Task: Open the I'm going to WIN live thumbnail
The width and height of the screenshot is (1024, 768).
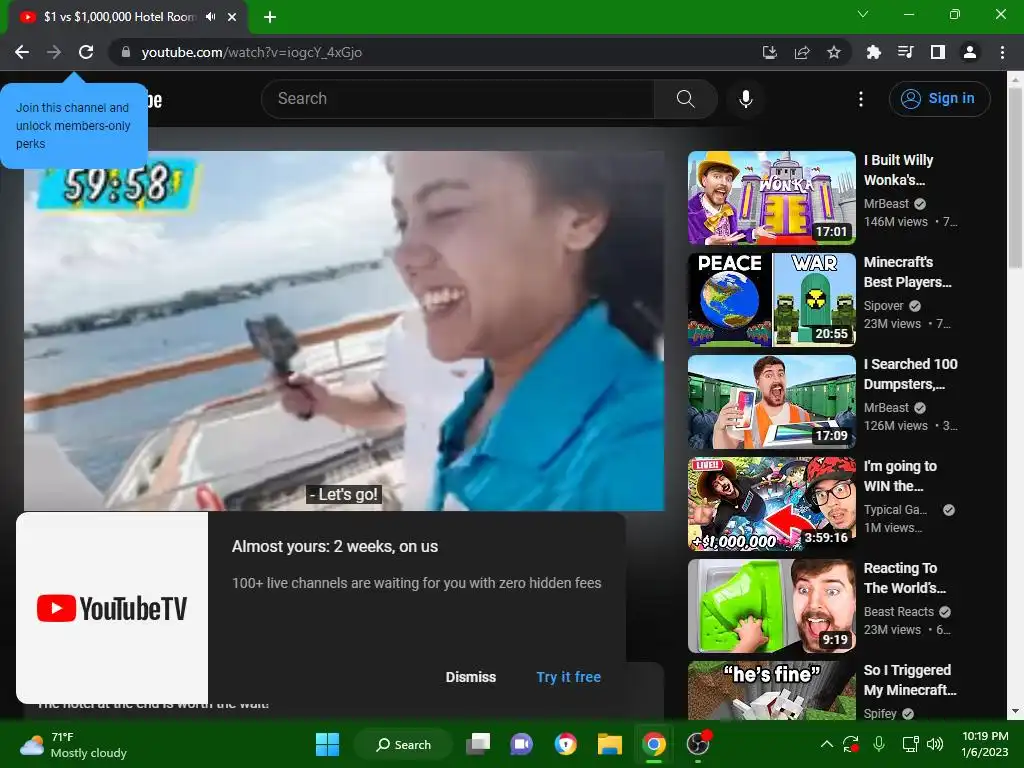Action: click(x=772, y=504)
